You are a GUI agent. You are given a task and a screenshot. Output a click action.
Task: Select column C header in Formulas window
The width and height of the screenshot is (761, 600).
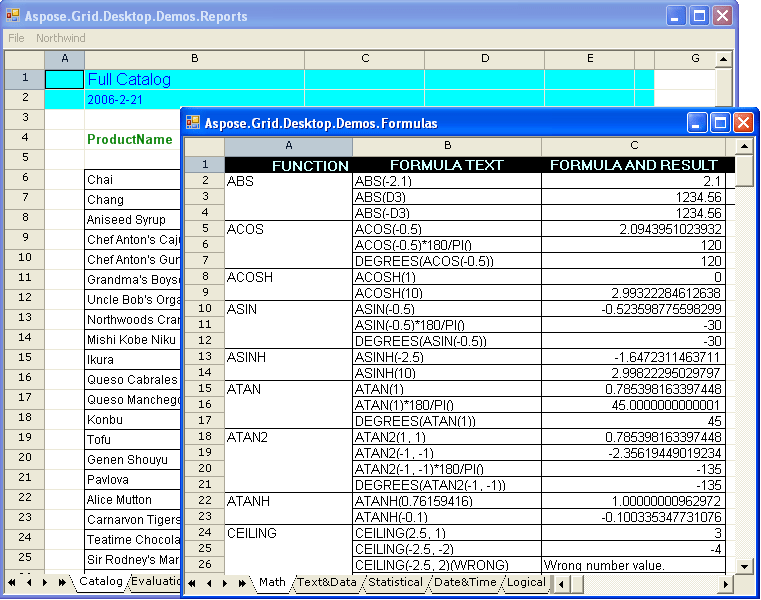click(x=633, y=145)
